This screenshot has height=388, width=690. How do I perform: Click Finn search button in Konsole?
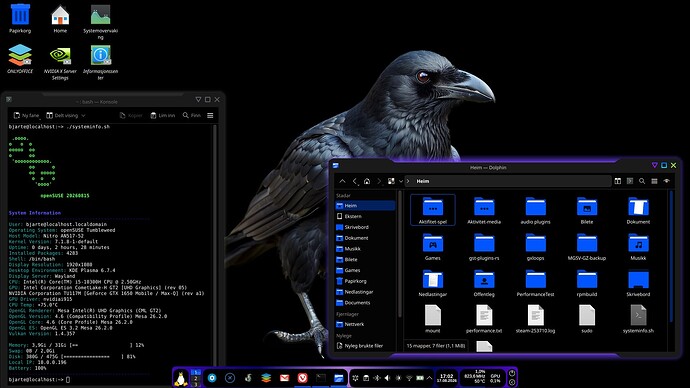[x=192, y=115]
